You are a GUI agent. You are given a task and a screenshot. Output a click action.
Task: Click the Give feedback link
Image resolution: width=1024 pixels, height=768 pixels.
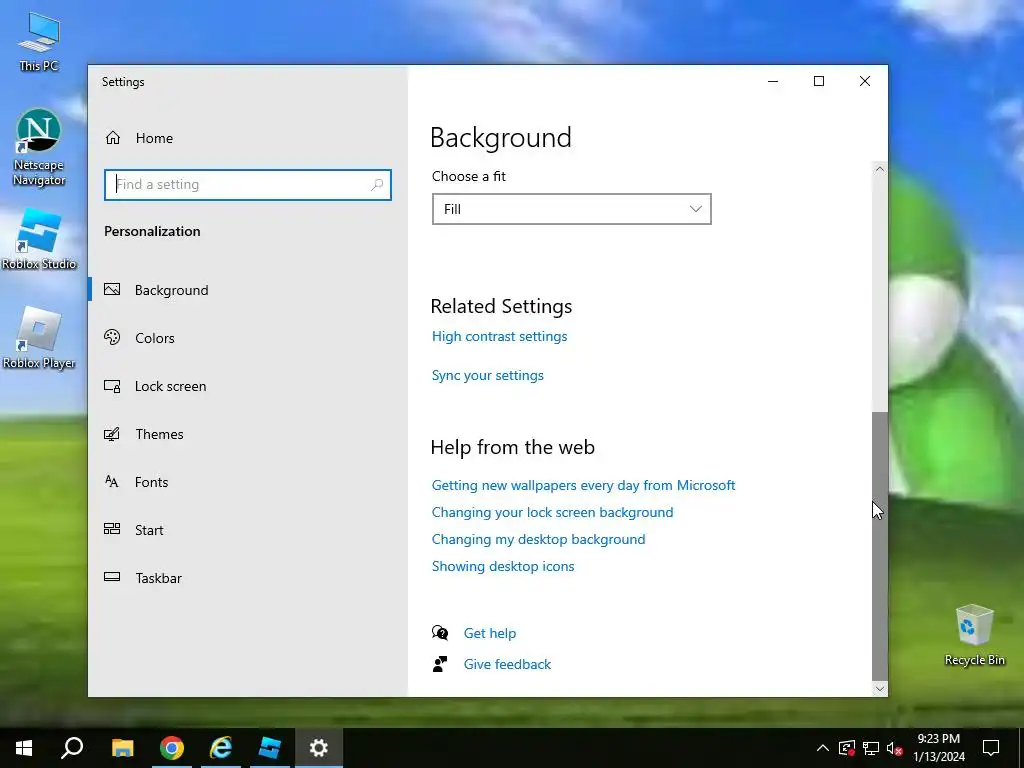coord(507,664)
